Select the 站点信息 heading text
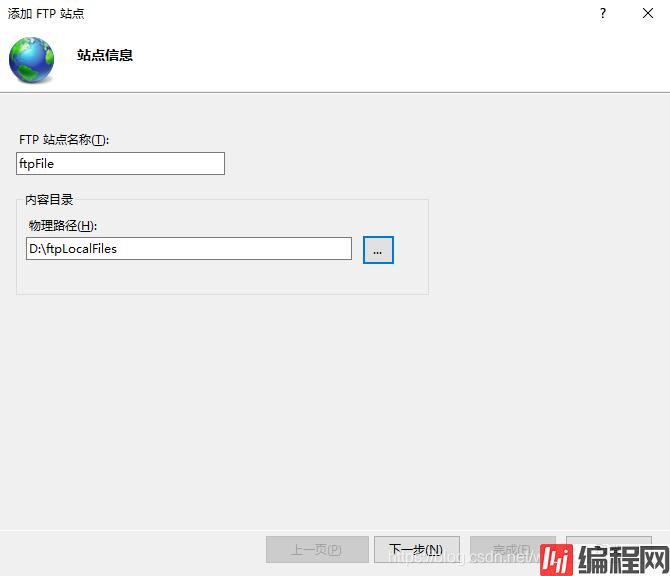This screenshot has height=576, width=670. coord(105,55)
